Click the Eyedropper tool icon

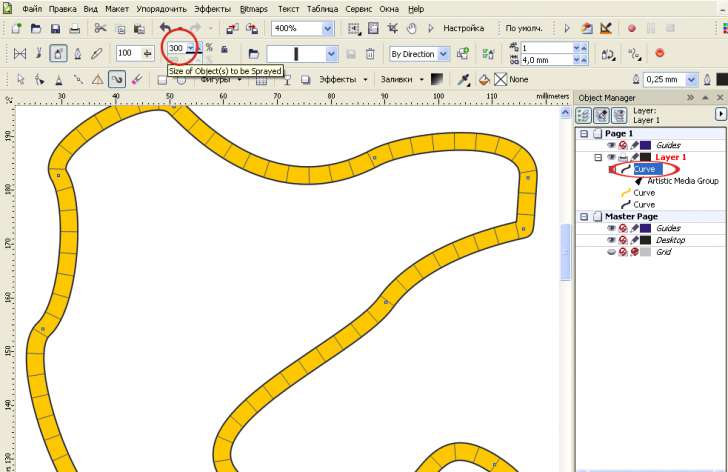463,80
